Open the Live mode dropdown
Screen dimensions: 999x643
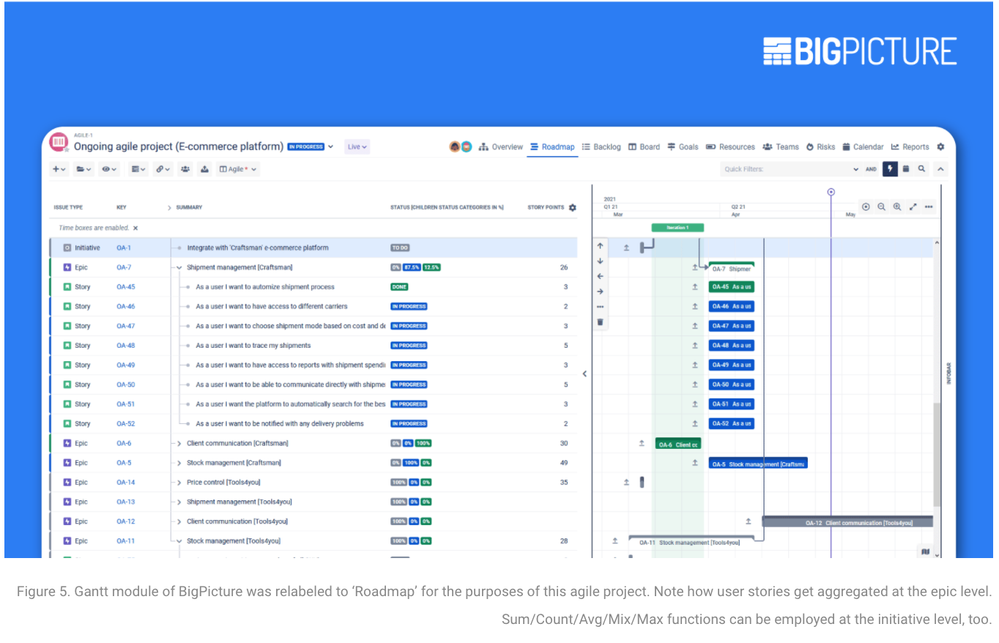click(x=357, y=147)
